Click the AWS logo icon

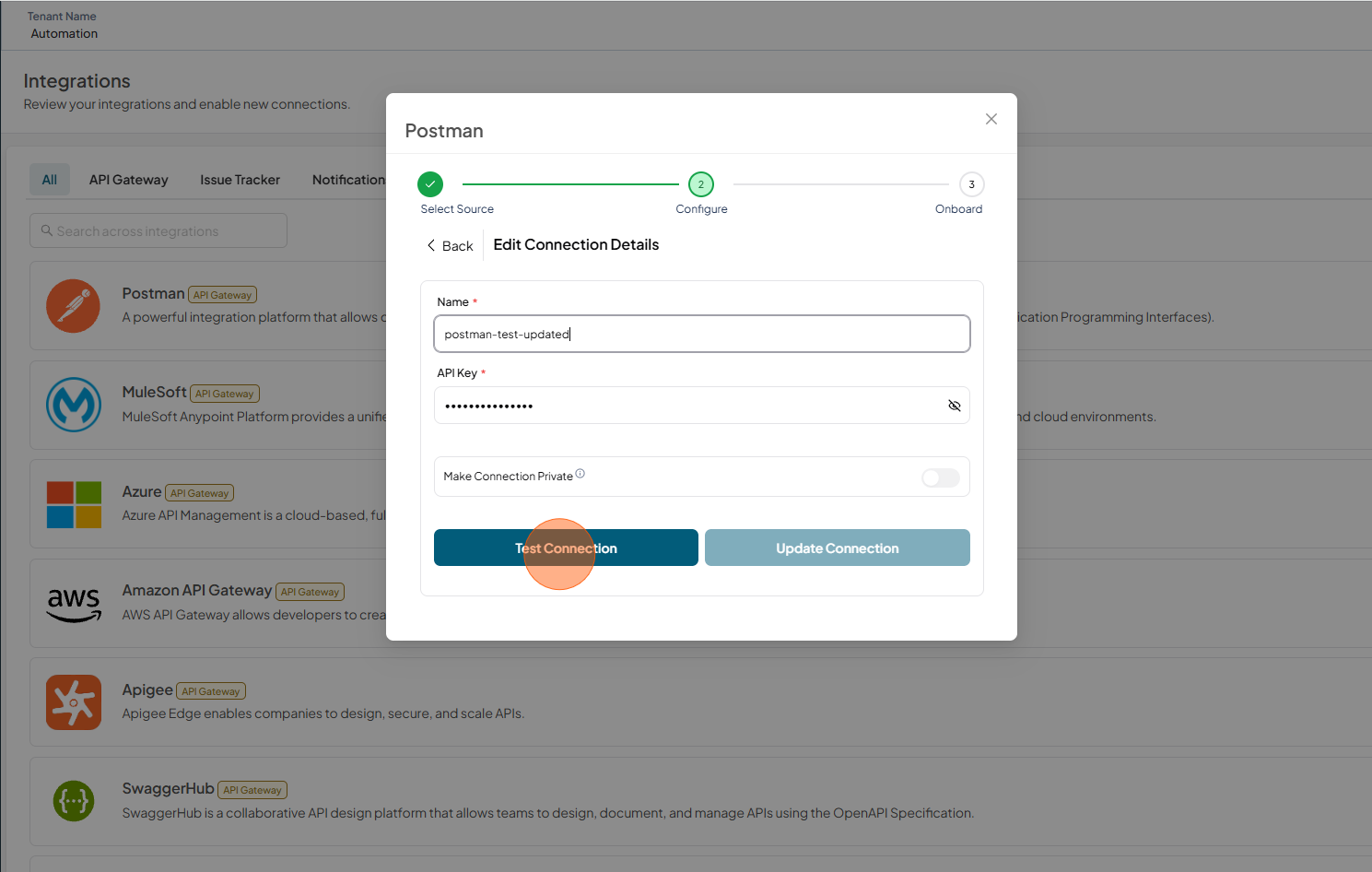74,604
